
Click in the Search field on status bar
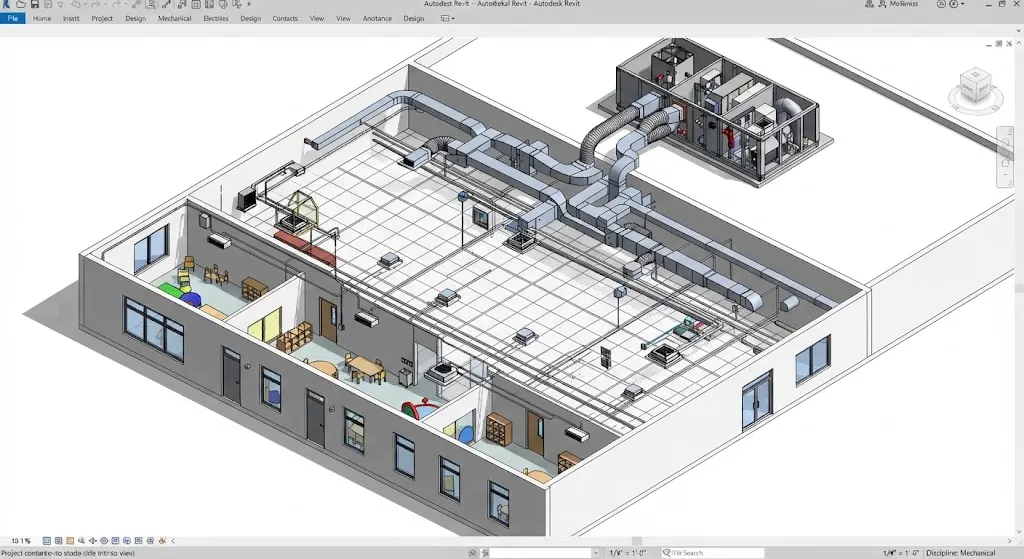tap(712, 553)
